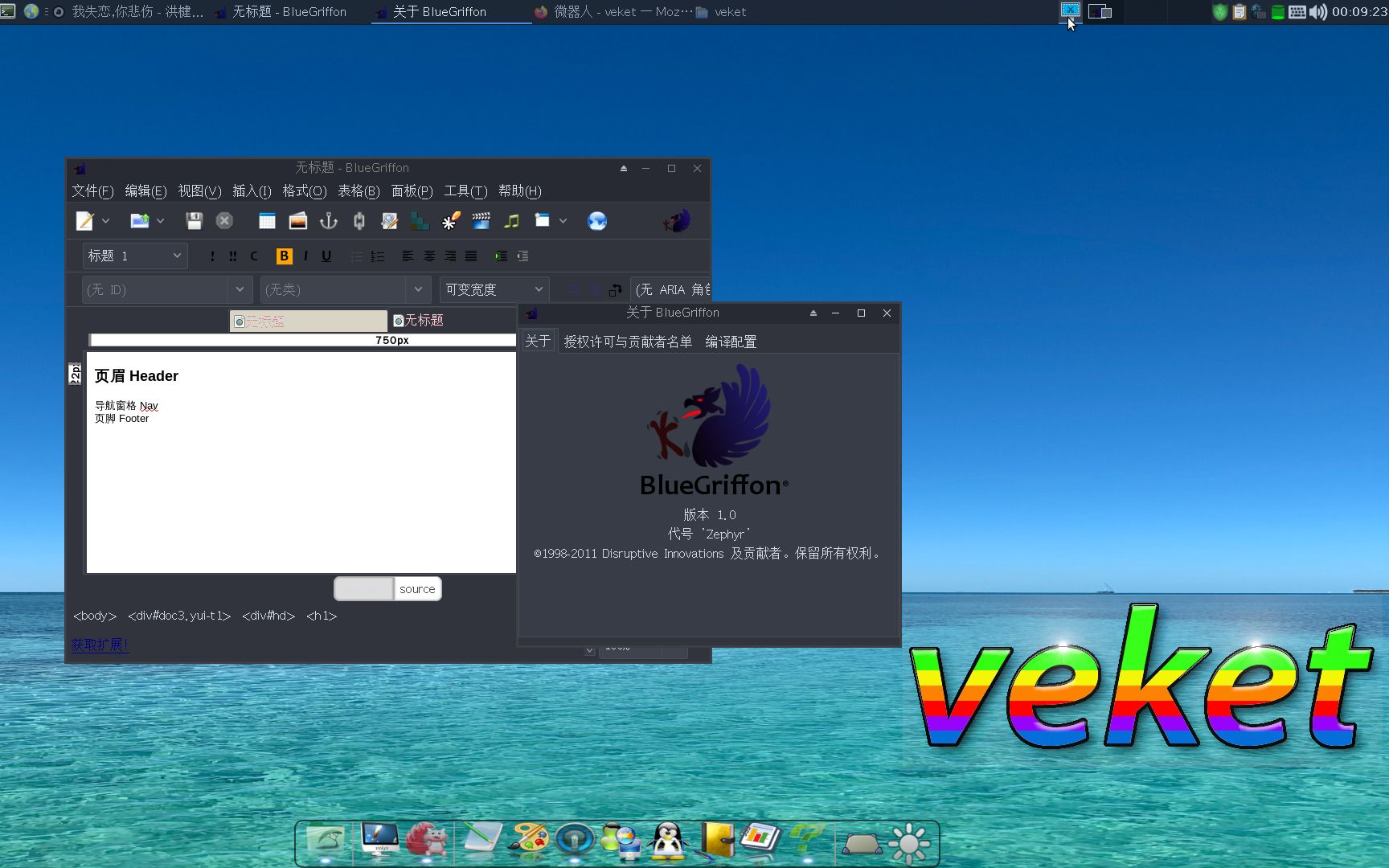Open the ARIA role dropdown
Image resolution: width=1389 pixels, height=868 pixels.
tap(671, 289)
